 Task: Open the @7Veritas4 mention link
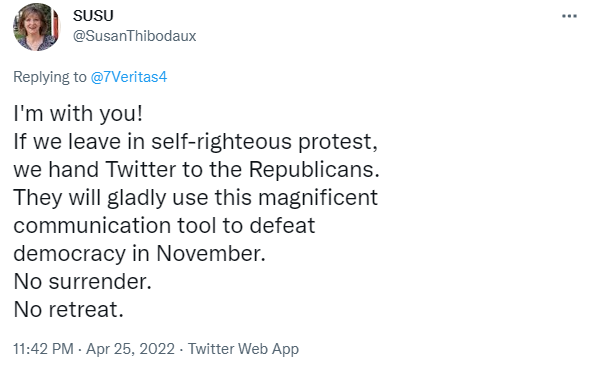tap(129, 77)
